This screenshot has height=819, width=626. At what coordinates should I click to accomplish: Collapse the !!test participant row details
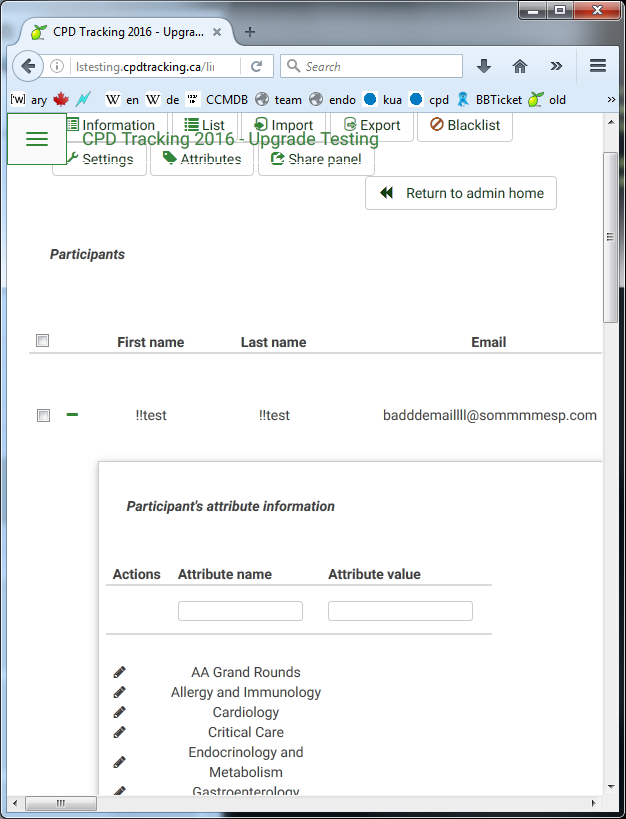[x=72, y=414]
